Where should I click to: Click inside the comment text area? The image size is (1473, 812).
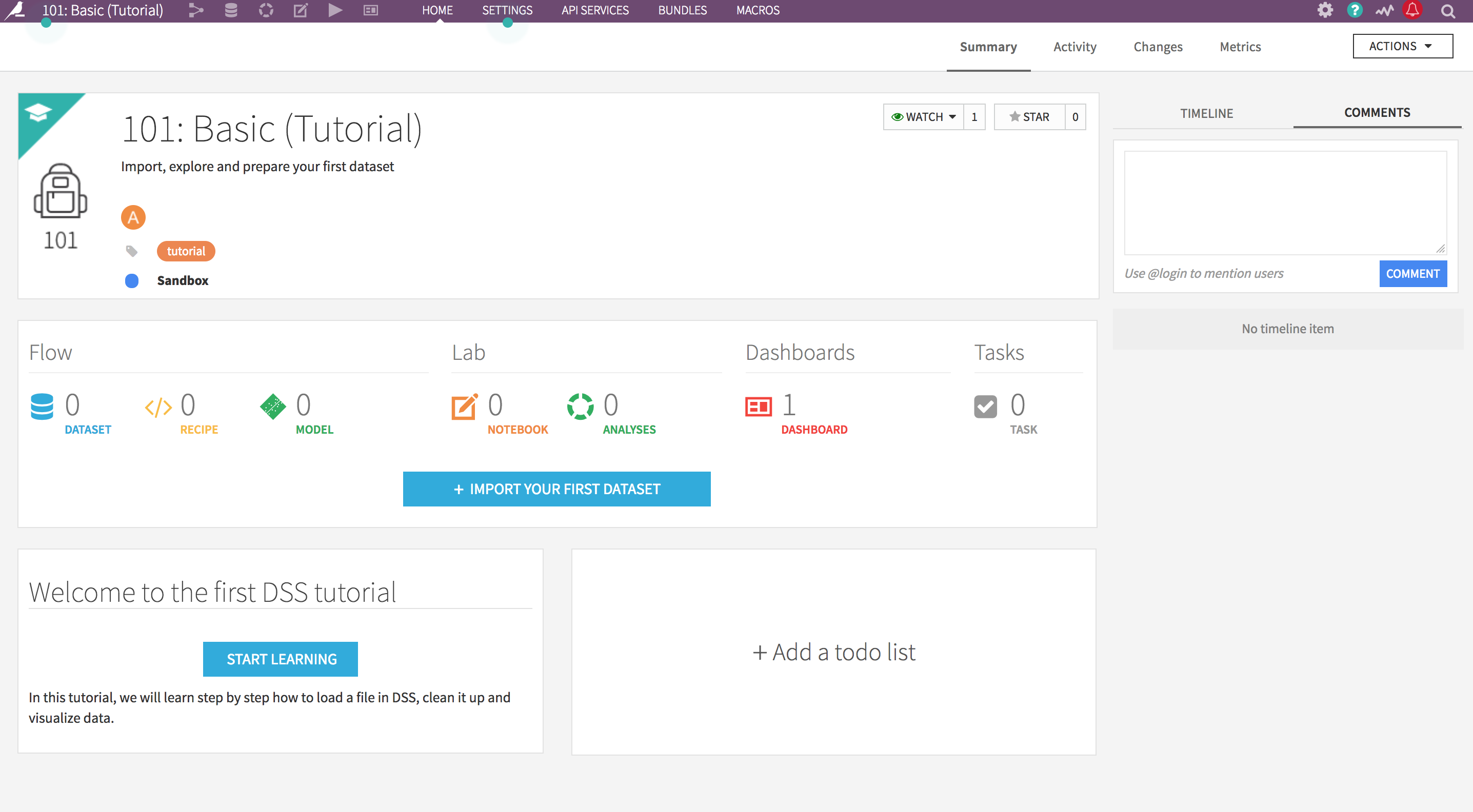coord(1285,202)
